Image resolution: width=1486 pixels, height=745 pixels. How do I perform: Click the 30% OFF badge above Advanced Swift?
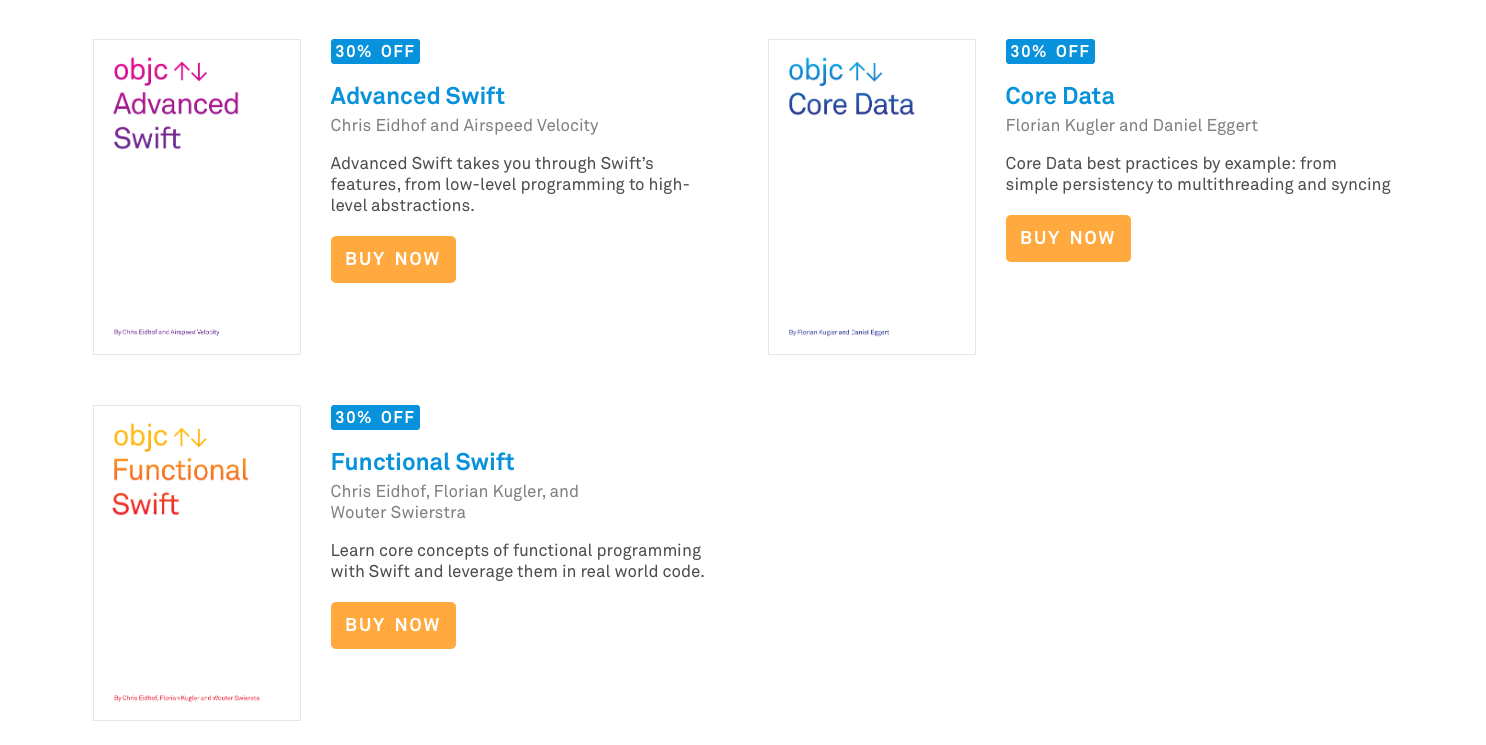pos(375,52)
